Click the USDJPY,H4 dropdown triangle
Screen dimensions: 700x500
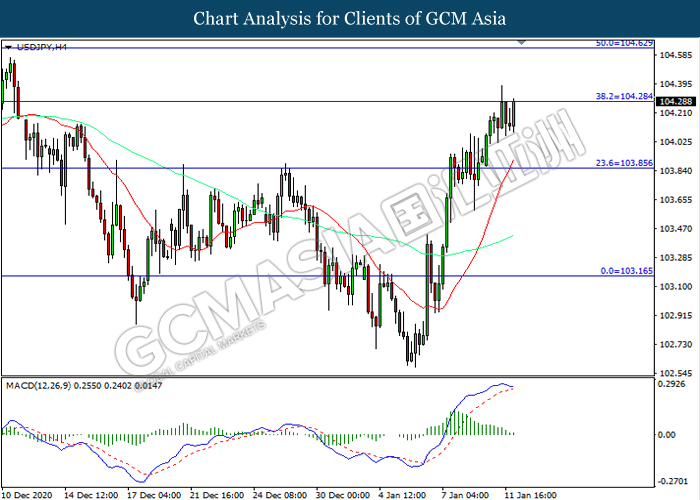click(x=8, y=47)
